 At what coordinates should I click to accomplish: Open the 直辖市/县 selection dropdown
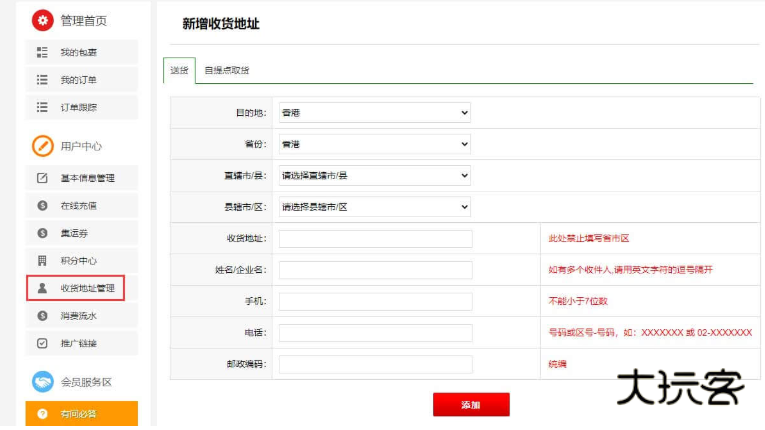[373, 175]
